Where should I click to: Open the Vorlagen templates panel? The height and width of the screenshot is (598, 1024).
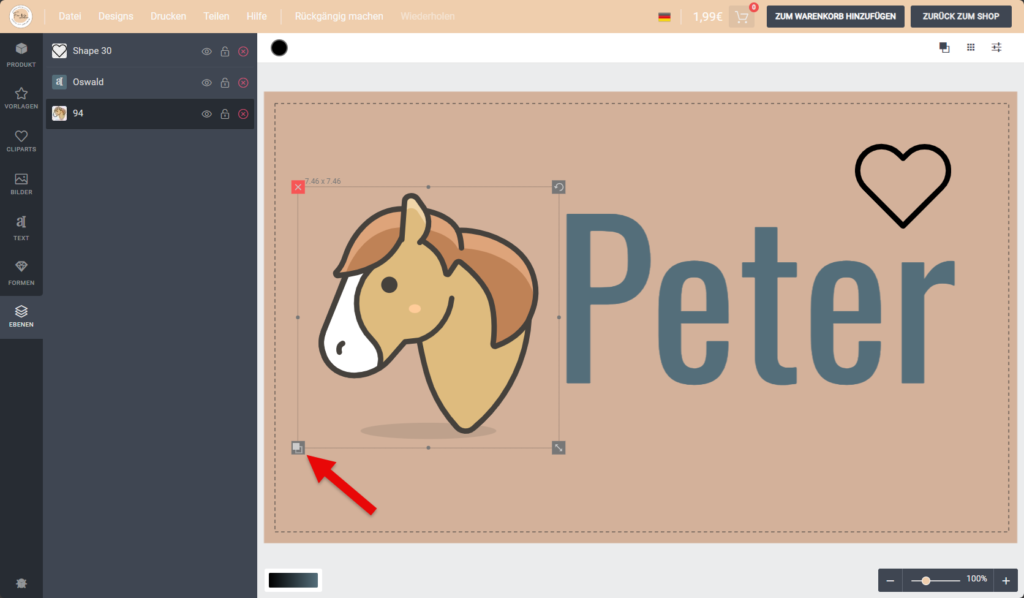21,97
